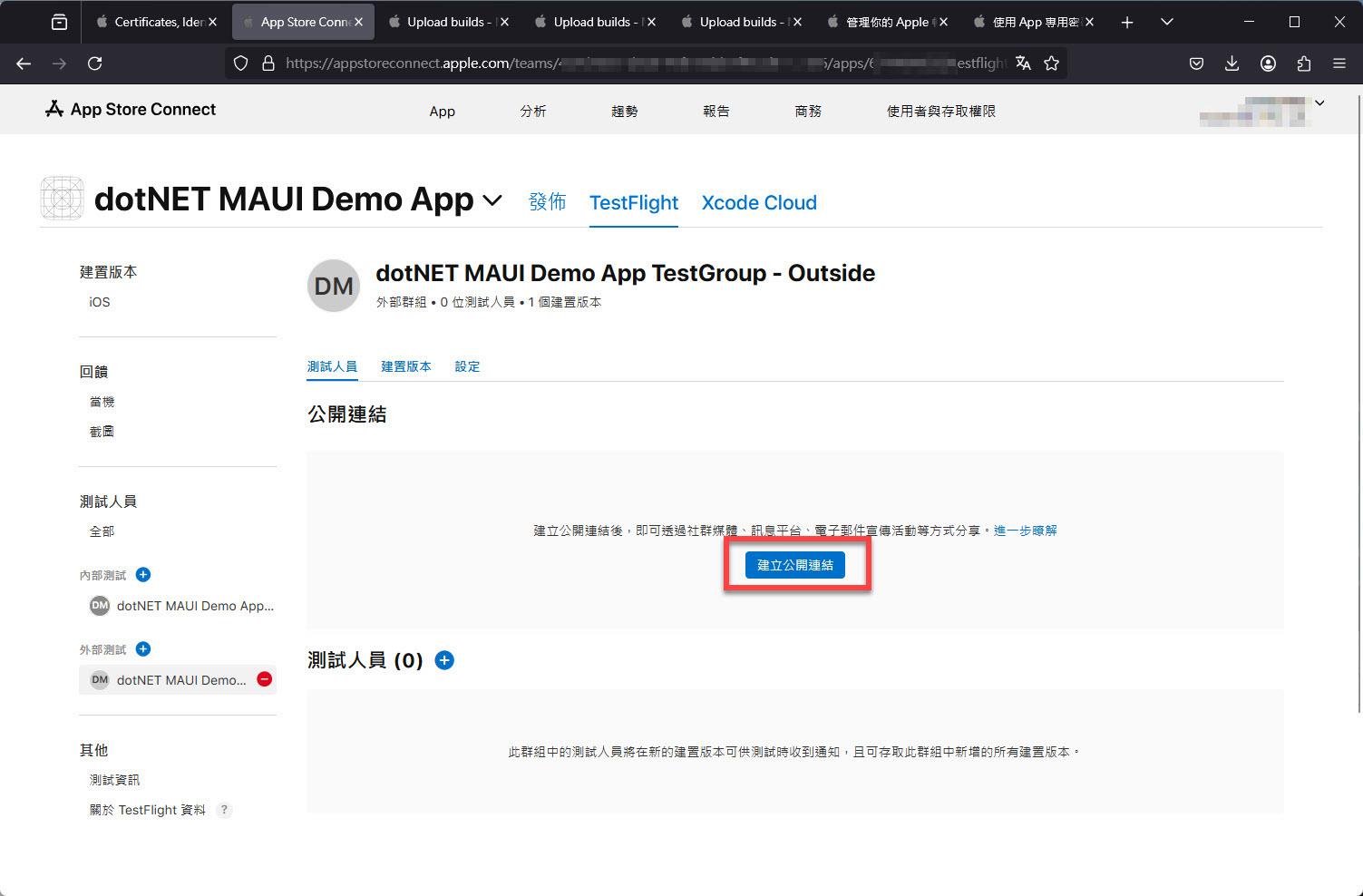Open 當機 feedback in sidebar
Viewport: 1363px width, 896px height.
pos(102,402)
